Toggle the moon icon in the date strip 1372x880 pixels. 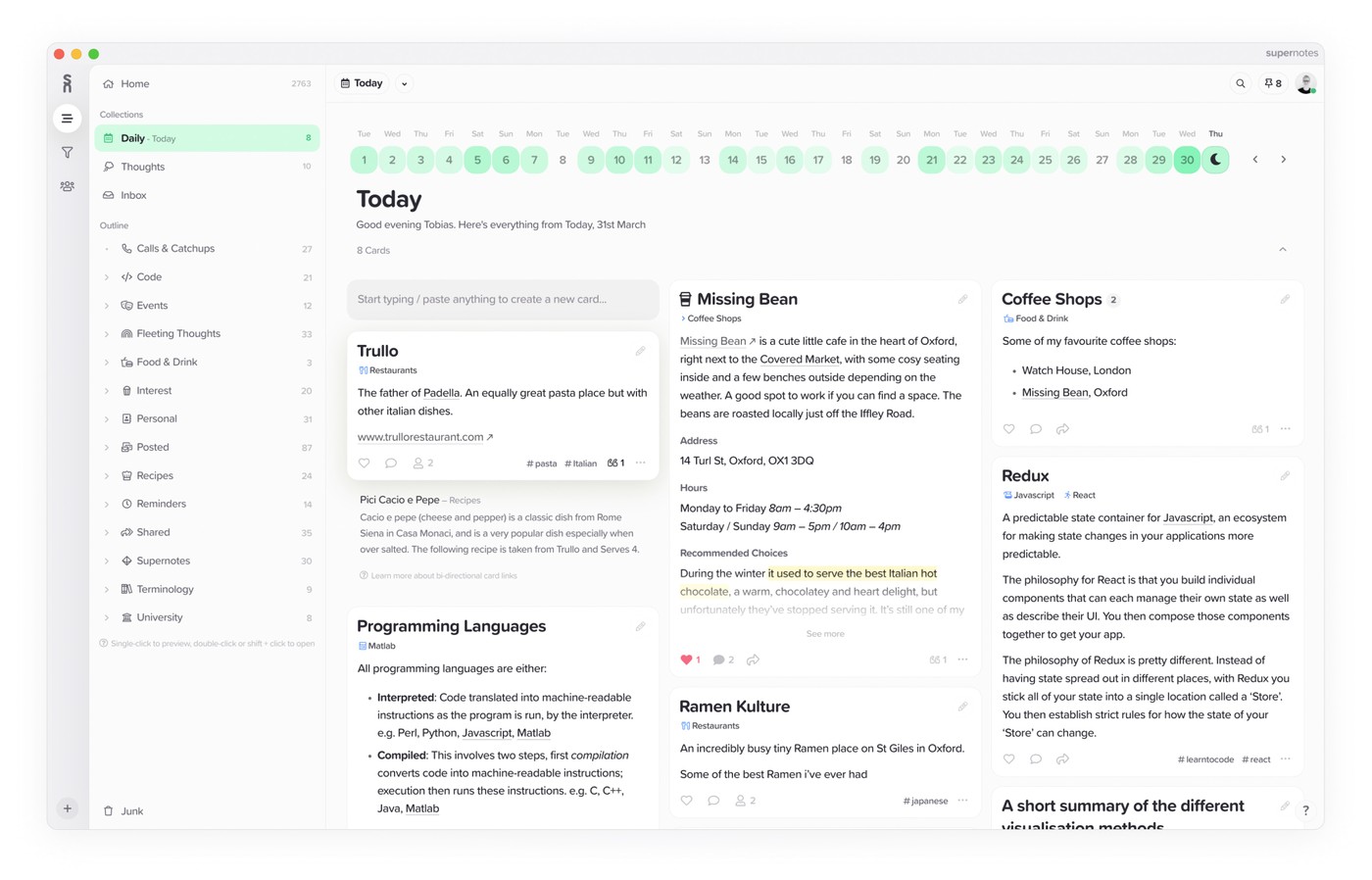[1215, 159]
